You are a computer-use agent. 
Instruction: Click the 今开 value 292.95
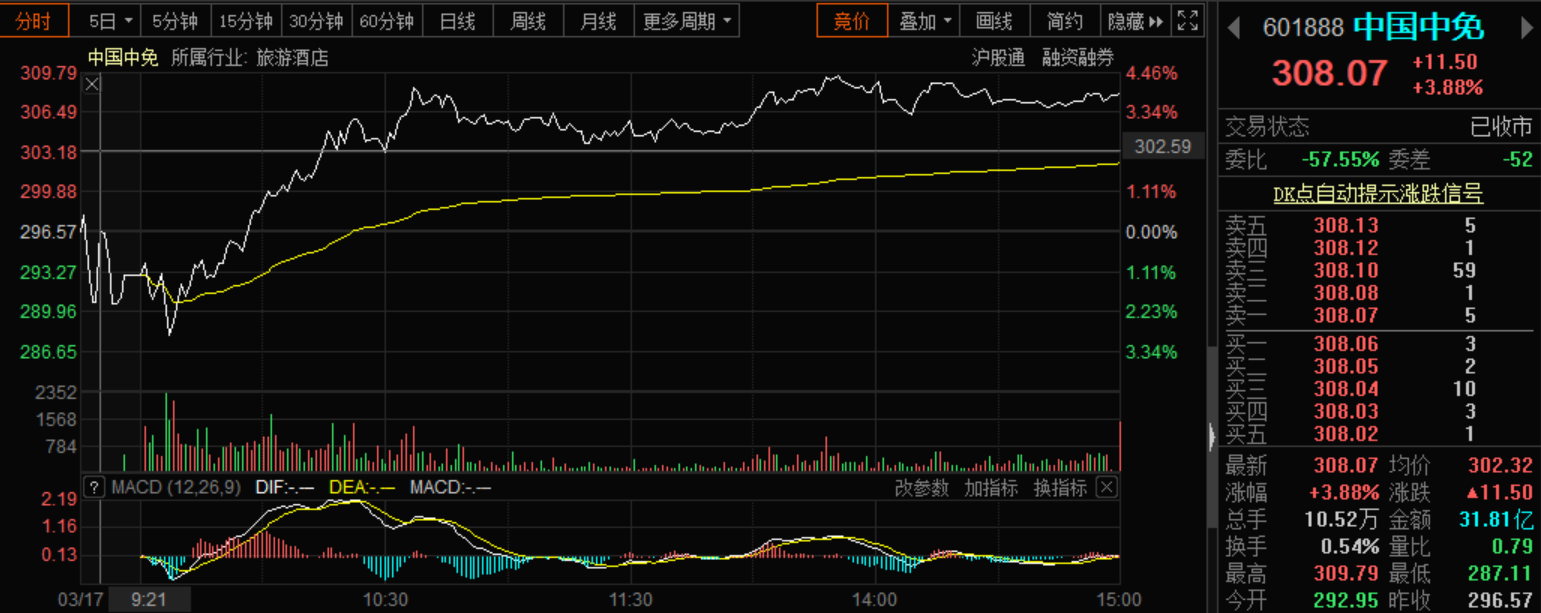[1346, 600]
